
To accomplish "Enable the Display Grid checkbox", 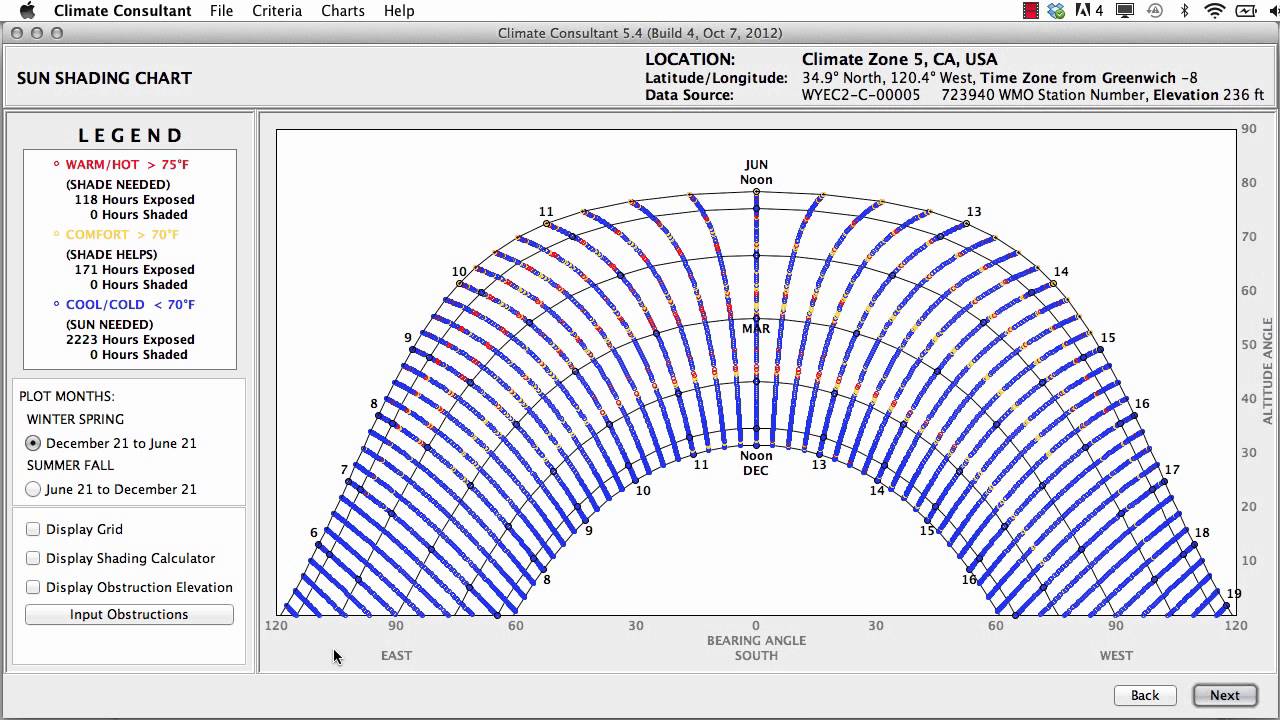I will (x=33, y=529).
